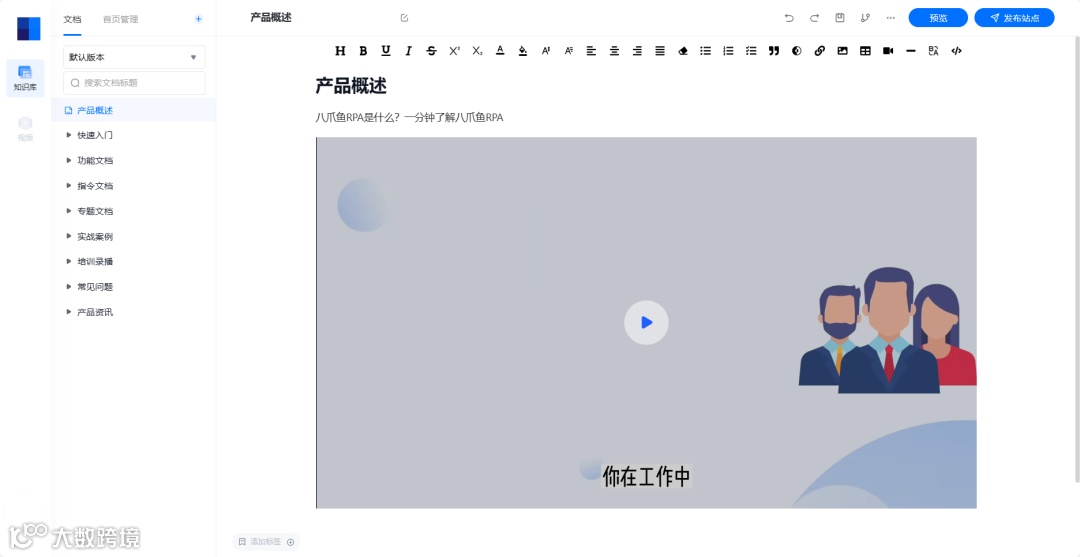Click the vertical page scrollbar

click(1077, 258)
